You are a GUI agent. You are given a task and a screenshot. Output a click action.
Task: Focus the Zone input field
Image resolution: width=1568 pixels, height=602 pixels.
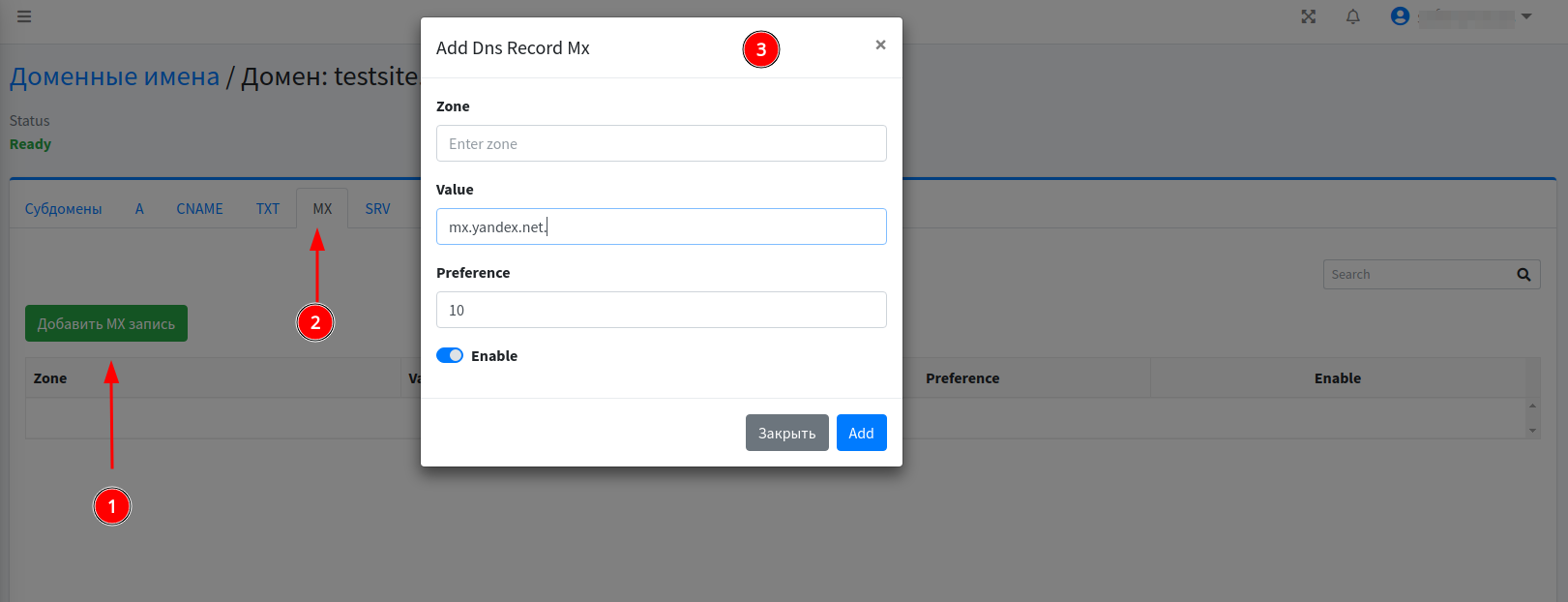[661, 144]
